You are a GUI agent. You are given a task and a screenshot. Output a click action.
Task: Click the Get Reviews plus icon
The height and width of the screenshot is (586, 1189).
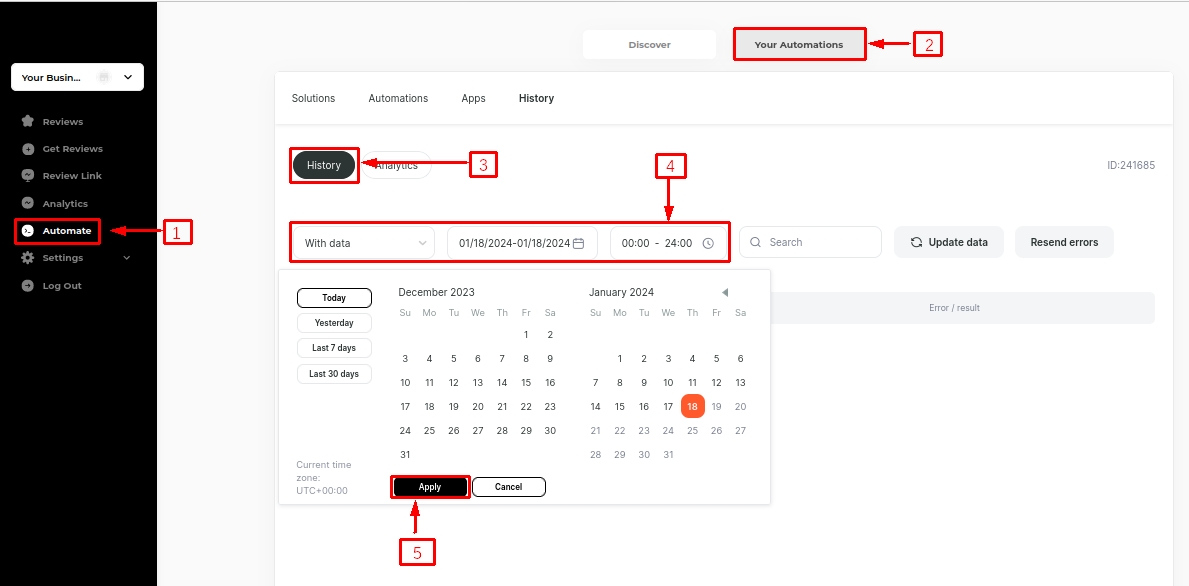pos(28,149)
